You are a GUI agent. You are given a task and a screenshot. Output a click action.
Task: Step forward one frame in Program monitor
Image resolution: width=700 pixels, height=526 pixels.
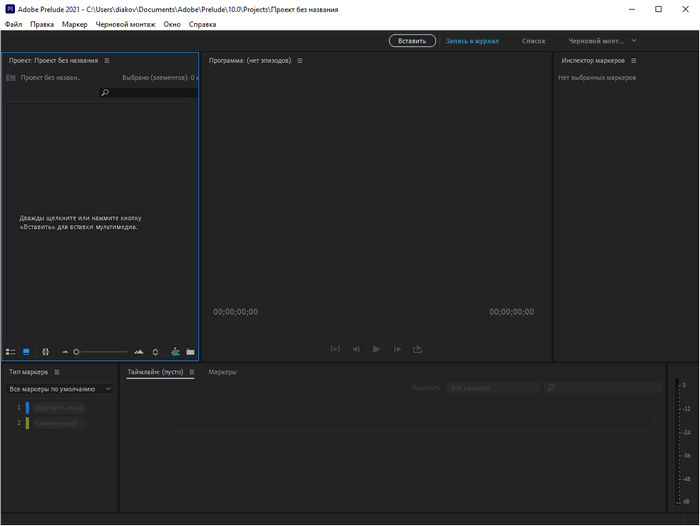(x=397, y=349)
